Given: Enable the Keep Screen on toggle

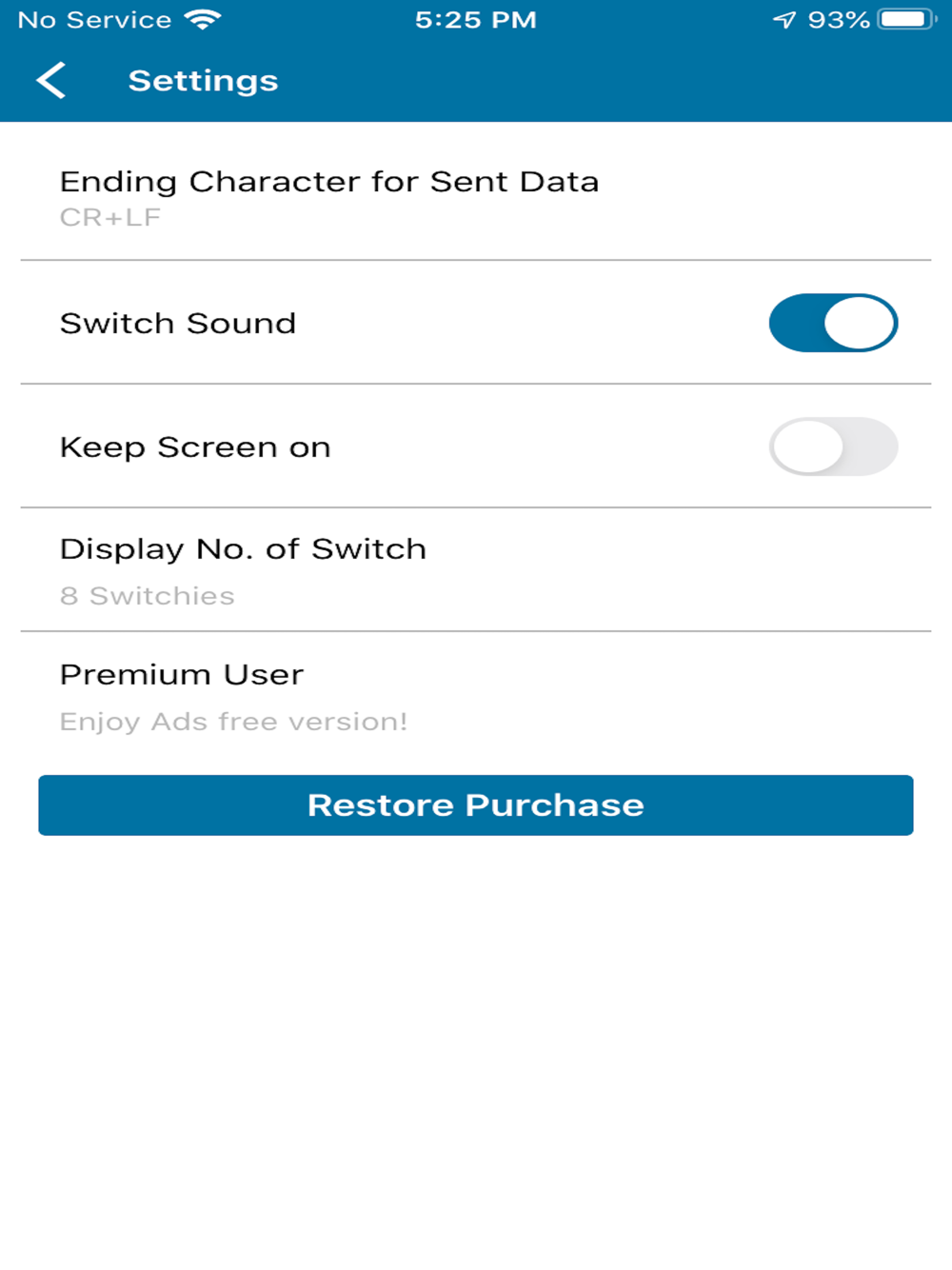Looking at the screenshot, I should click(833, 446).
